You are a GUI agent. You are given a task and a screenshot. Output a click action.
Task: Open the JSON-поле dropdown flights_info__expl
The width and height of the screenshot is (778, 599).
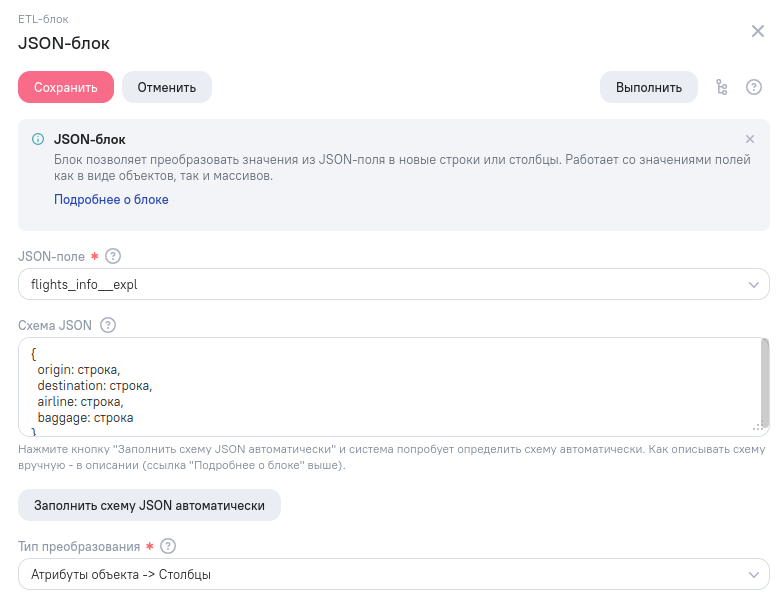pyautogui.click(x=393, y=284)
